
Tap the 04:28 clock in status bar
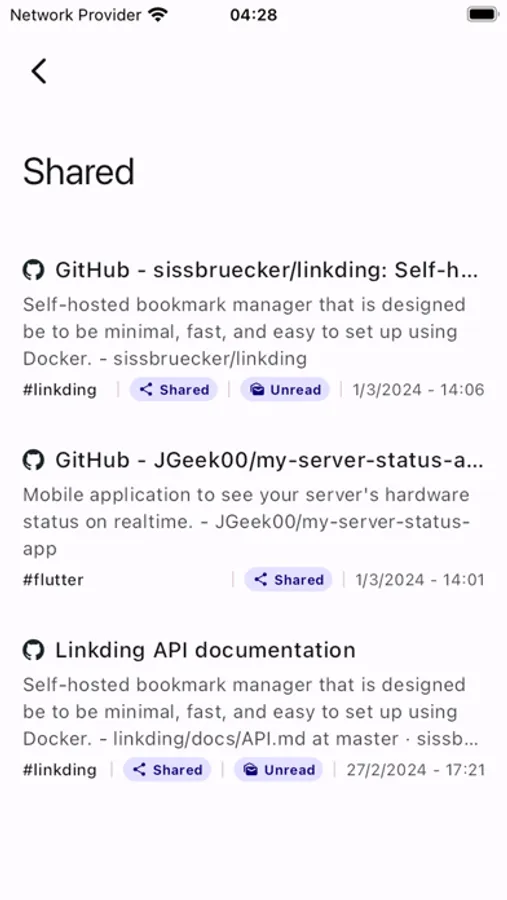point(253,15)
